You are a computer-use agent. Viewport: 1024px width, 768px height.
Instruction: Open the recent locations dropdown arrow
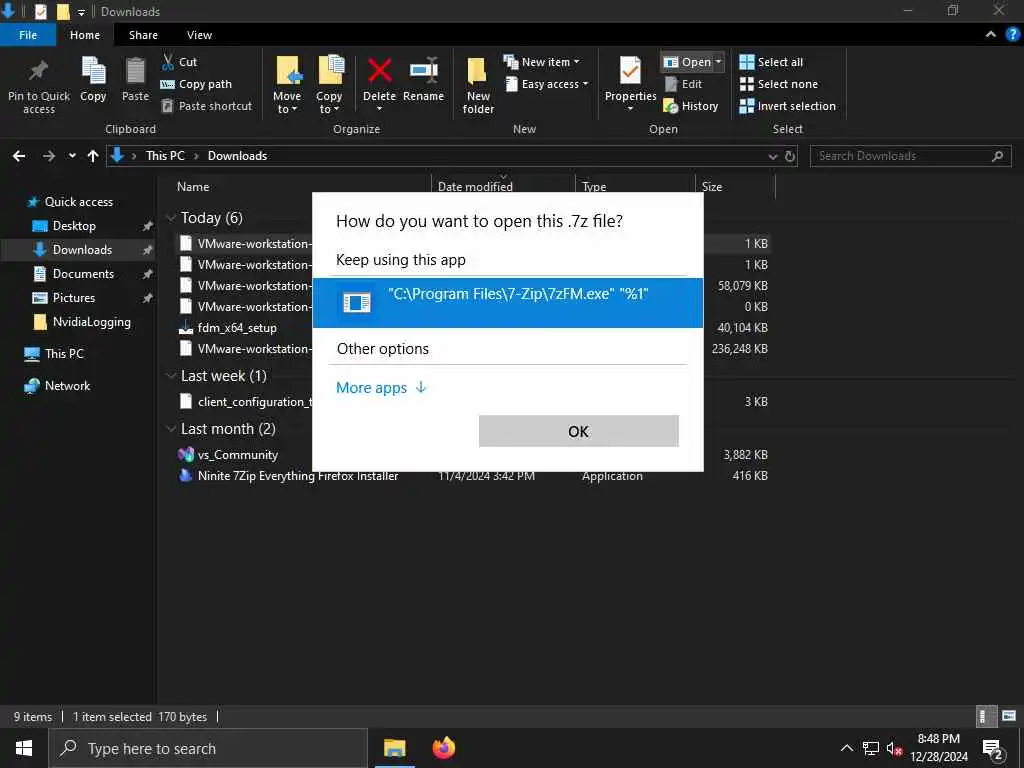coord(72,155)
